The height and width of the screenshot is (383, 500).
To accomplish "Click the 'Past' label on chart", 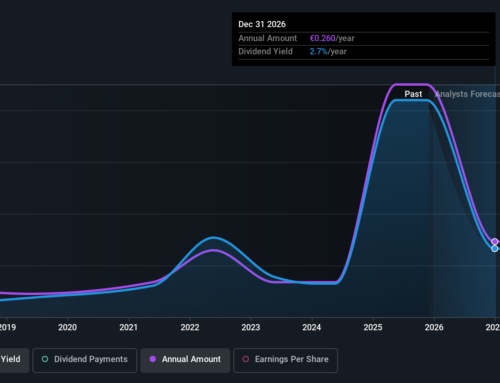I will [x=413, y=94].
